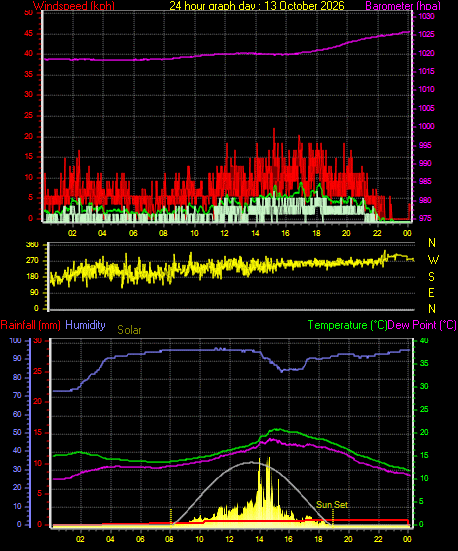Select barometer axis value 975

(425, 218)
